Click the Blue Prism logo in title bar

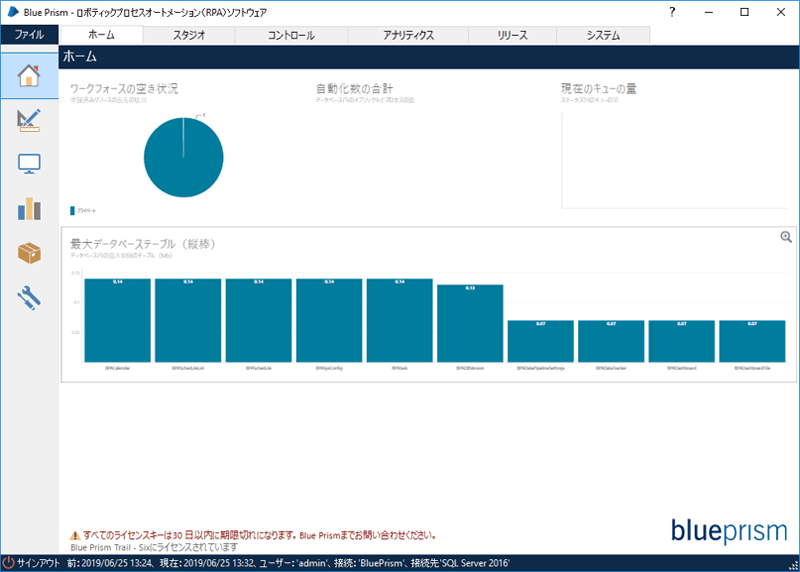click(13, 12)
